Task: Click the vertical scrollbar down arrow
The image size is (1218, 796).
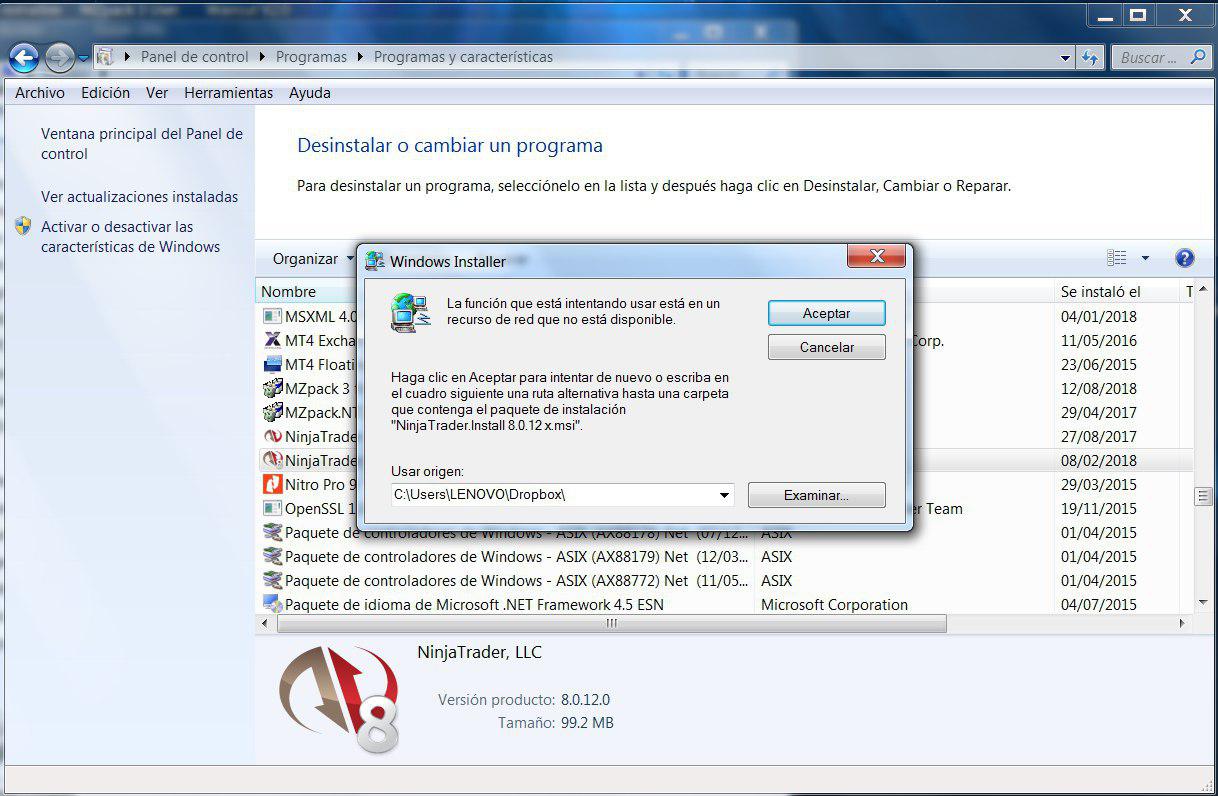Action: click(x=1203, y=603)
